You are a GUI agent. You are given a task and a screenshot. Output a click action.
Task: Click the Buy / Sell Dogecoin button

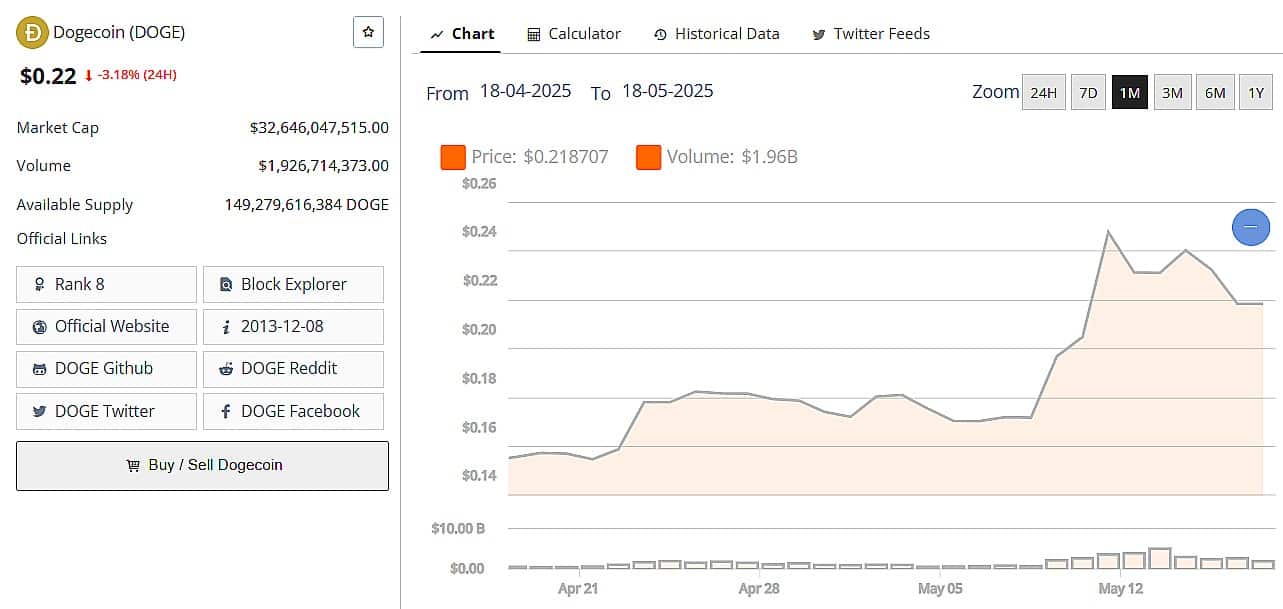[202, 465]
